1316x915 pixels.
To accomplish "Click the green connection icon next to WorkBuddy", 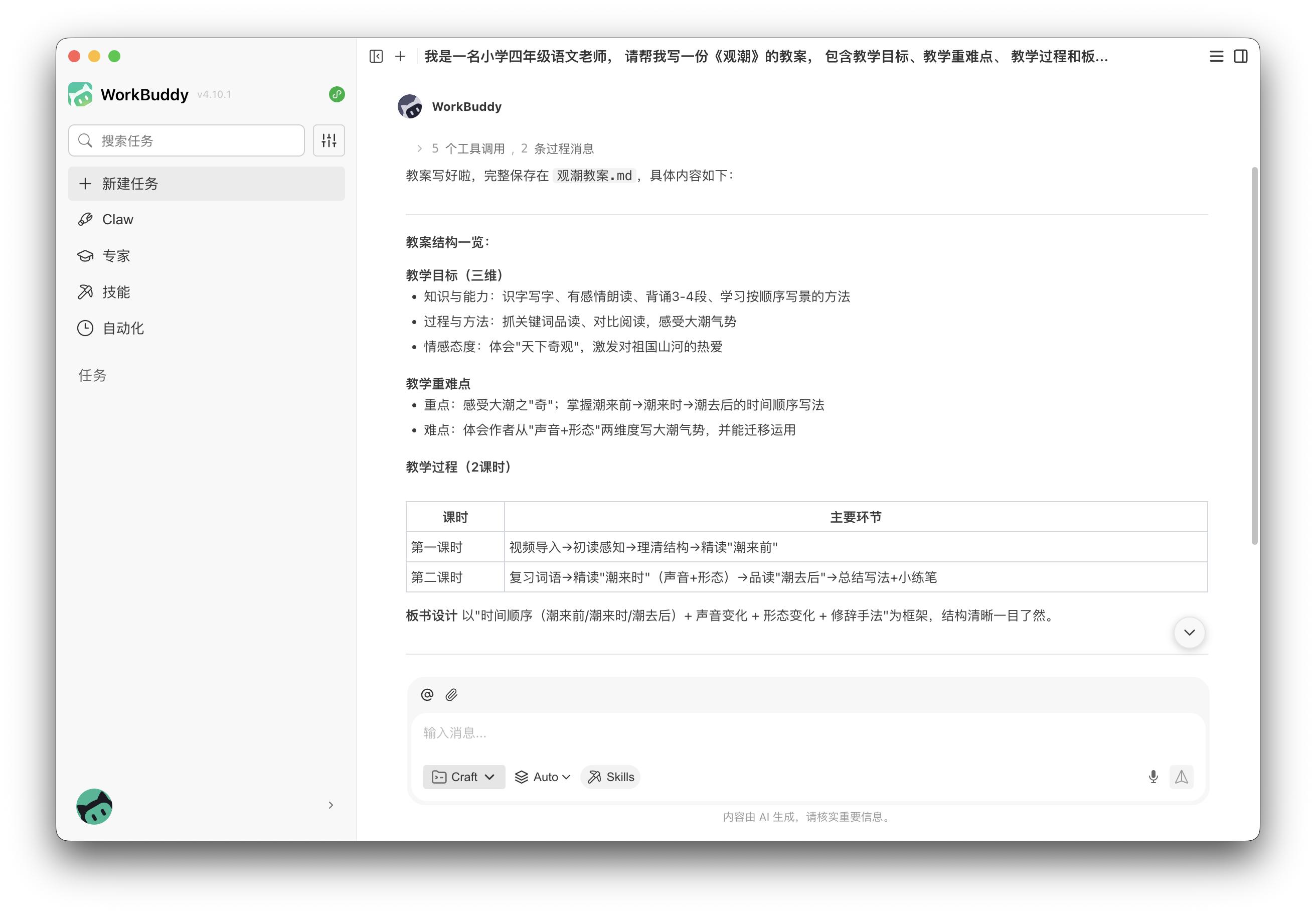I will coord(337,95).
